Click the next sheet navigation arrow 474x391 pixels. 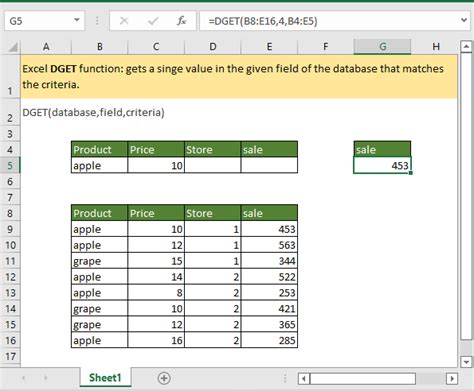coord(46,378)
